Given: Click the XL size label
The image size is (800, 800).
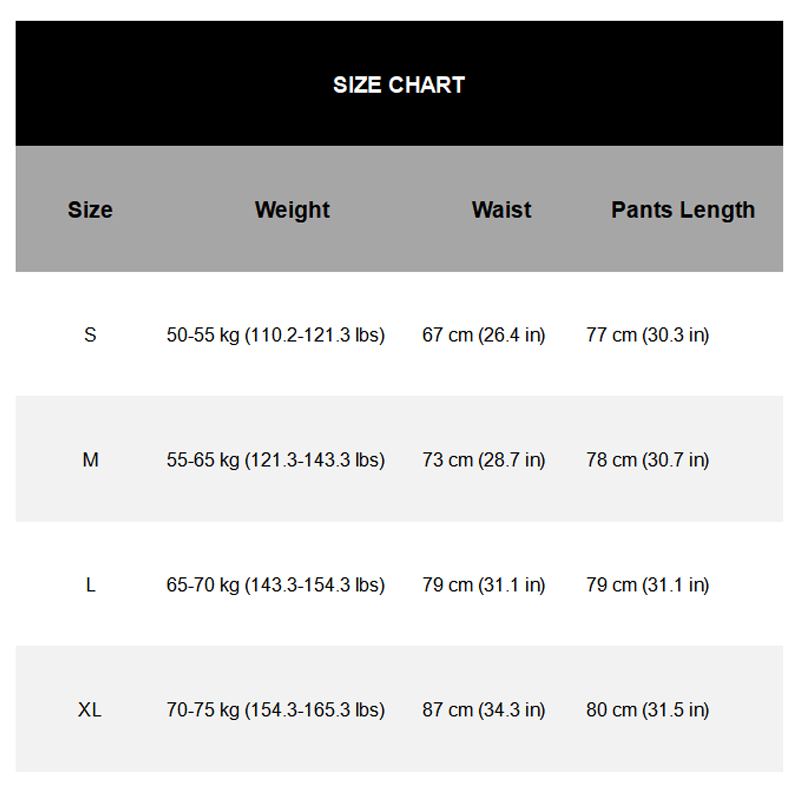Looking at the screenshot, I should pos(90,710).
